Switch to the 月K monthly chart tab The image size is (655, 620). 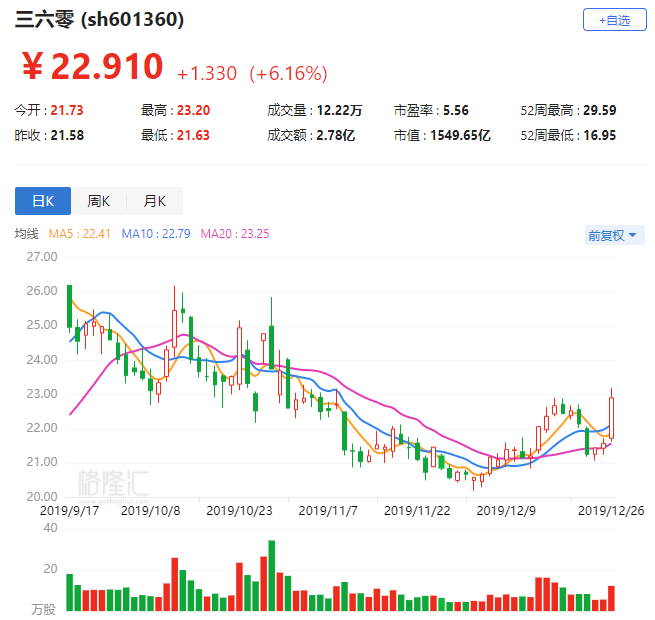[155, 201]
